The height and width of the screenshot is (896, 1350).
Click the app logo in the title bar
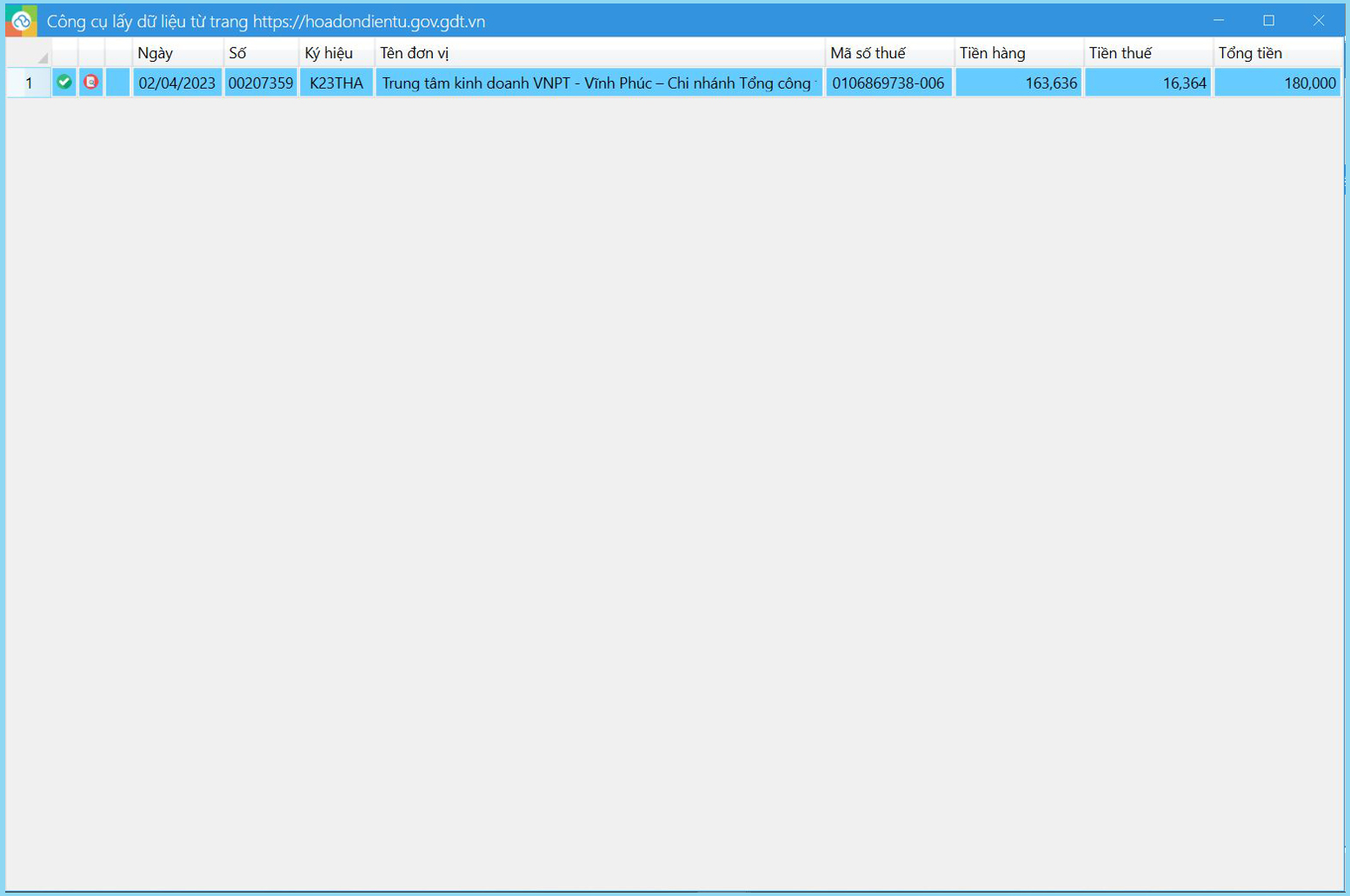(x=22, y=21)
